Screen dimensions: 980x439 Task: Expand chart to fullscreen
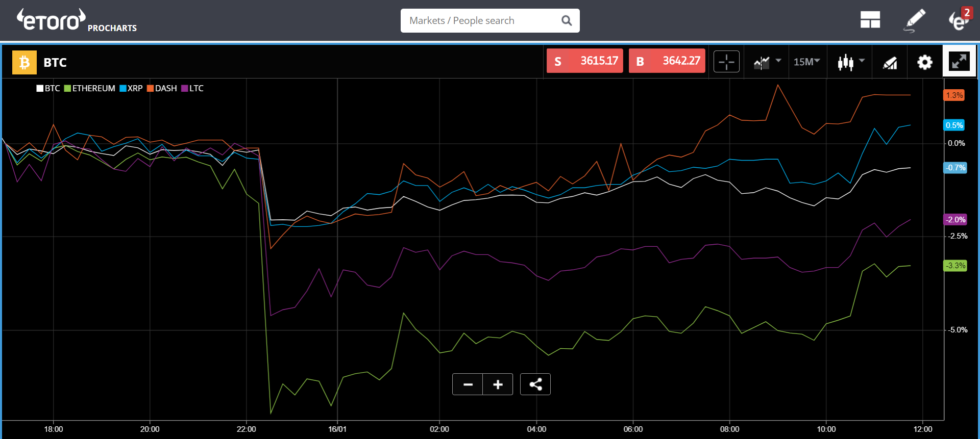(x=959, y=62)
